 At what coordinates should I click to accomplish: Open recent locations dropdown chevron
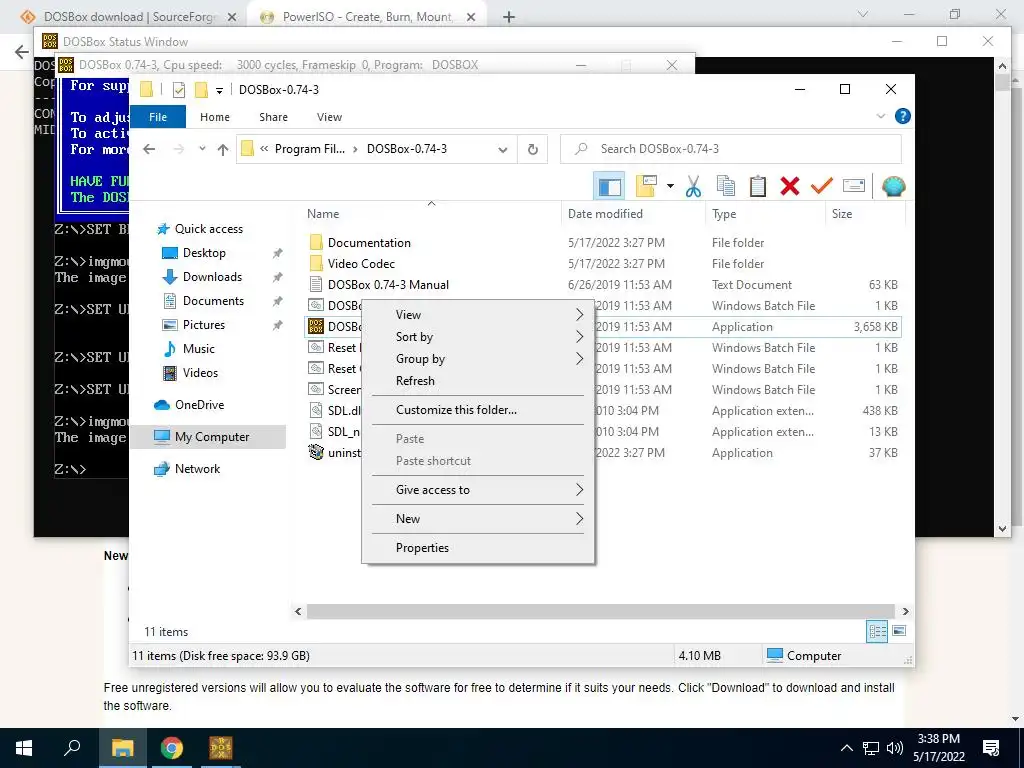click(202, 150)
